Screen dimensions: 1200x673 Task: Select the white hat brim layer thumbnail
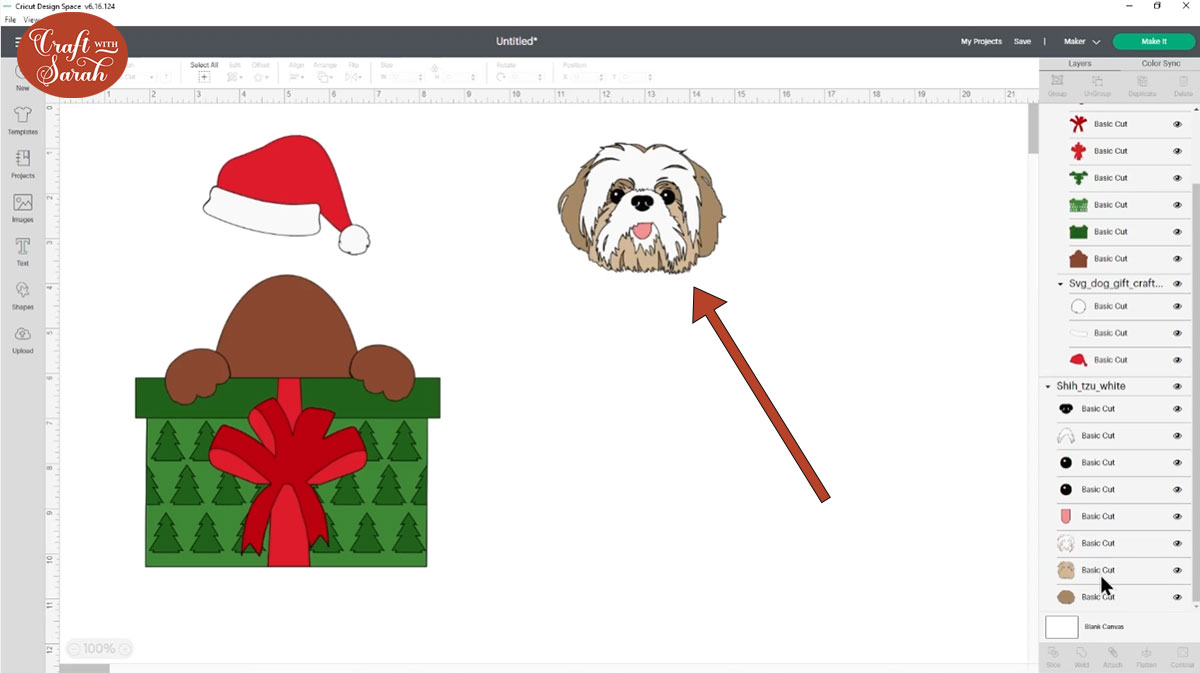point(1078,333)
